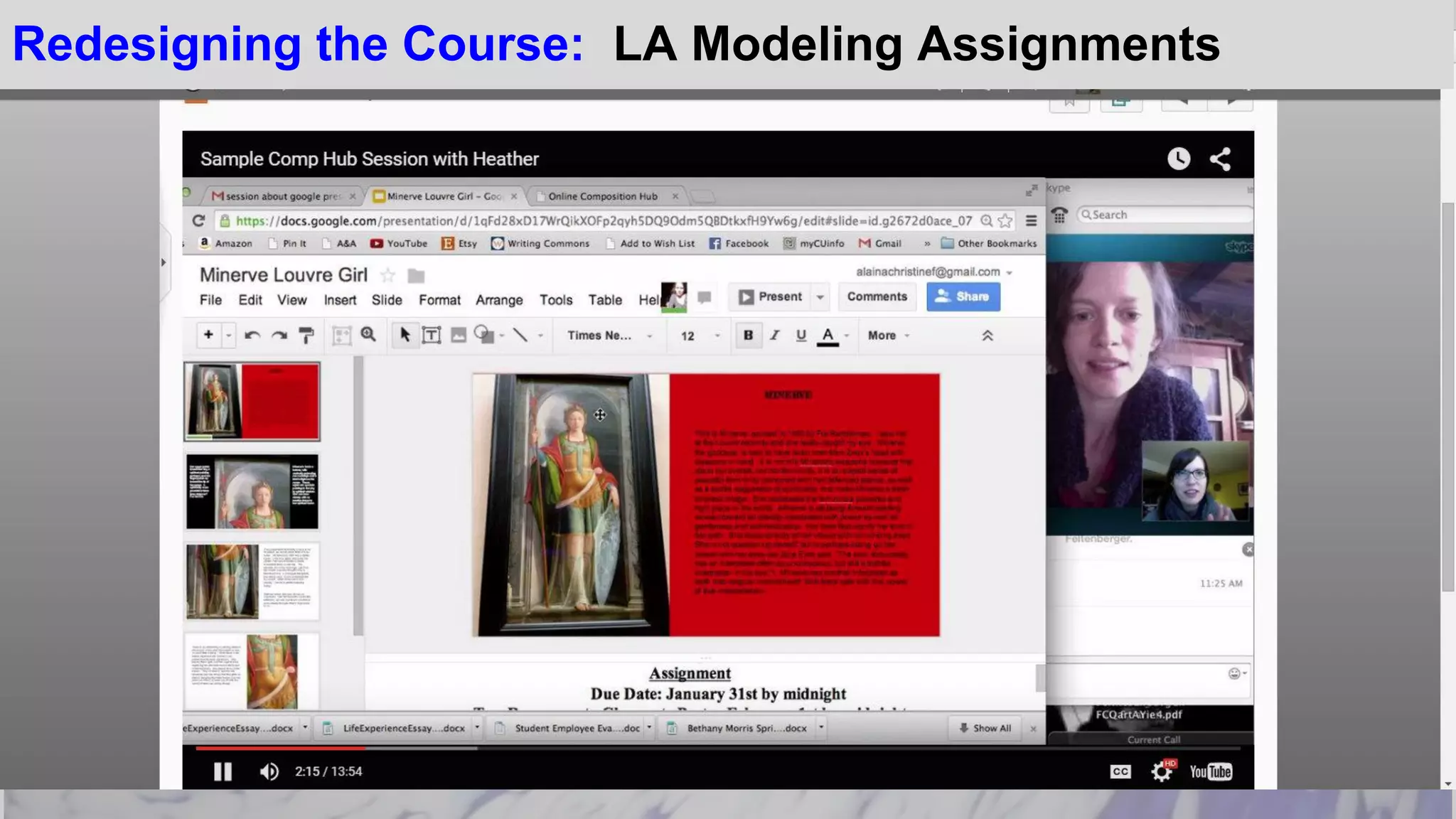Open the Etsy bookmark
The width and height of the screenshot is (1456, 819).
pos(459,243)
